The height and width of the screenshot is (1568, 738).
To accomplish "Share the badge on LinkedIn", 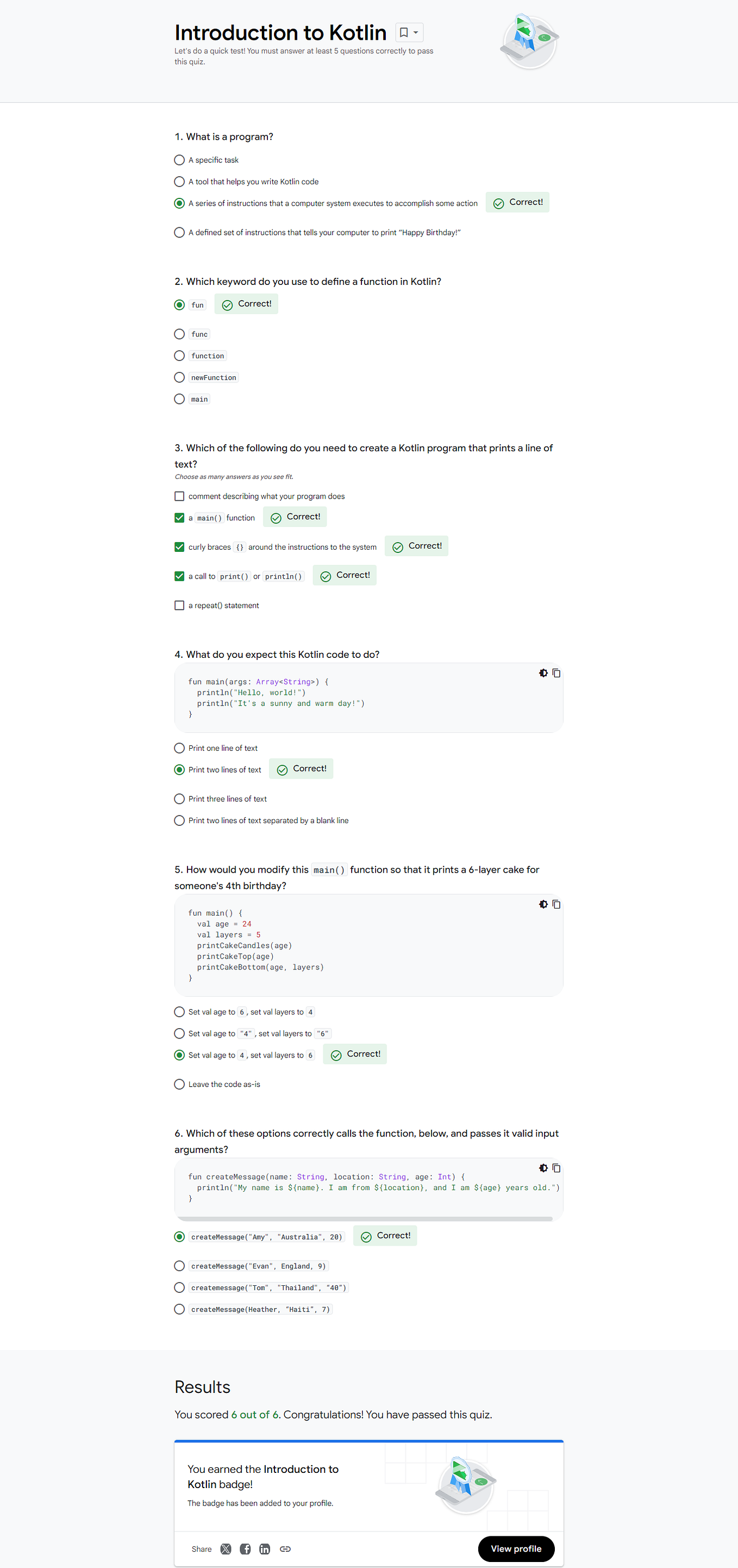I will [265, 1549].
